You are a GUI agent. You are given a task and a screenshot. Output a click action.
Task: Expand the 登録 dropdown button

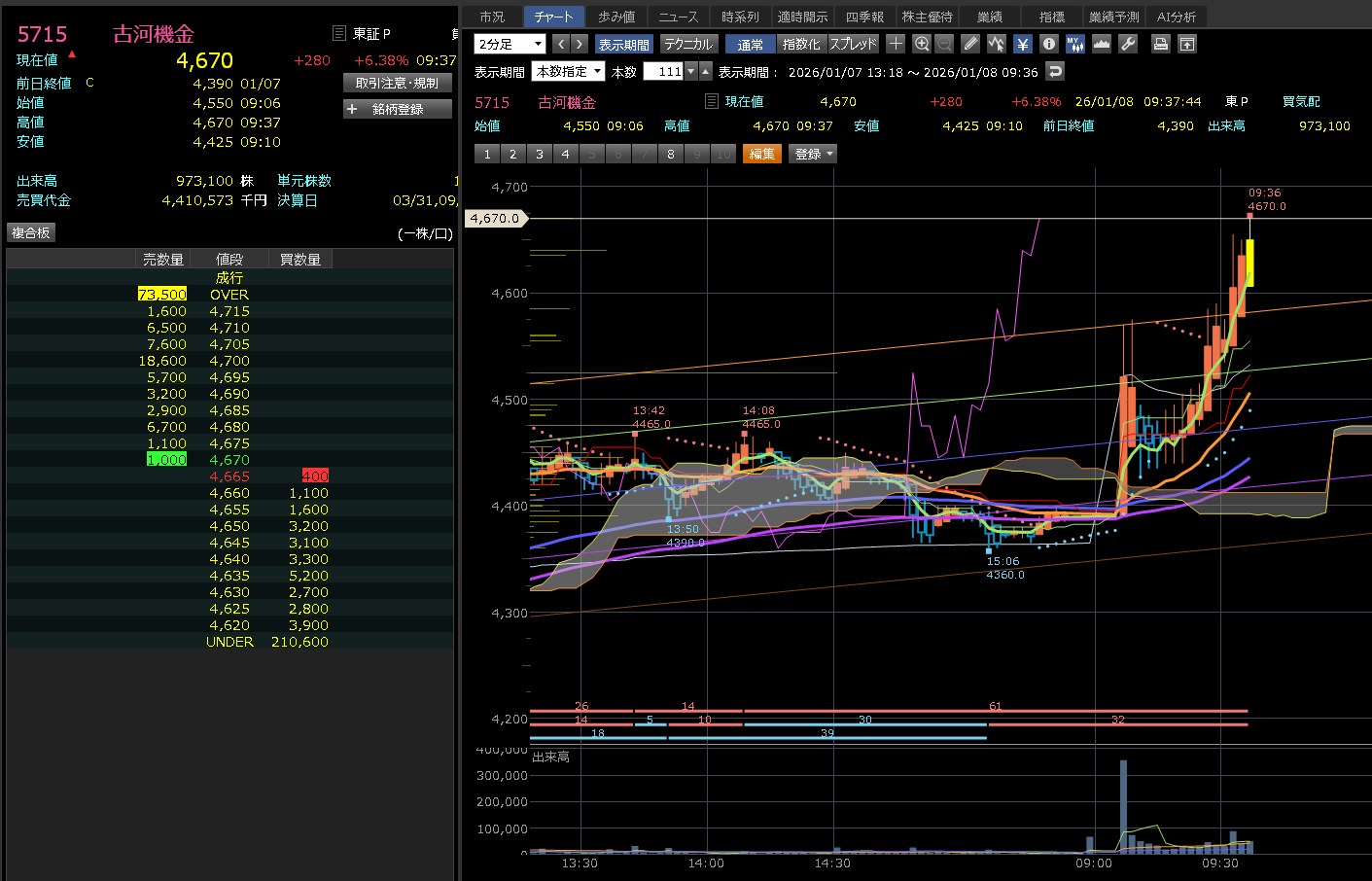[814, 154]
